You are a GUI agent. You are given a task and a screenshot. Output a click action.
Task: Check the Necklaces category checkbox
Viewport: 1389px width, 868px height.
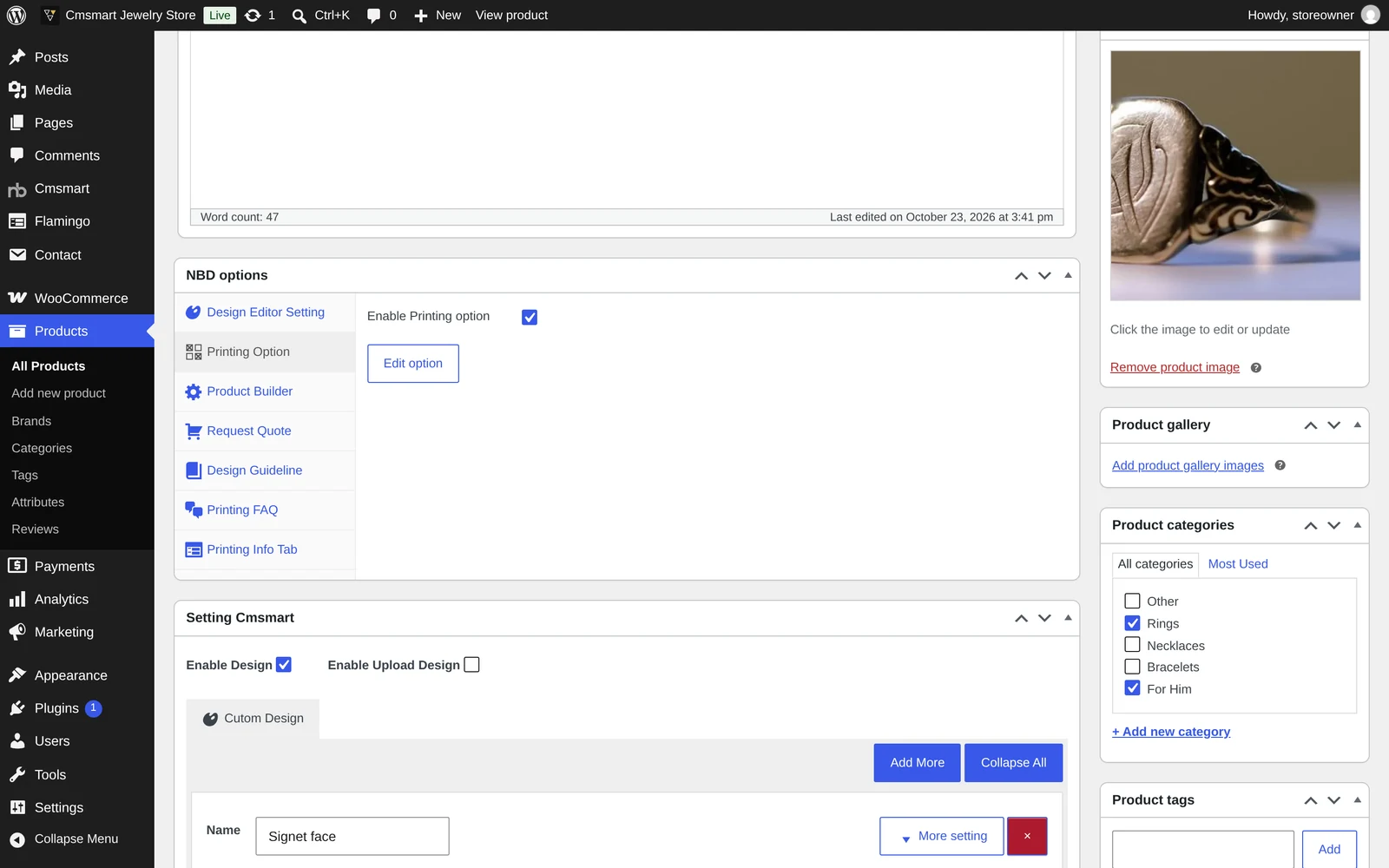tap(1132, 645)
